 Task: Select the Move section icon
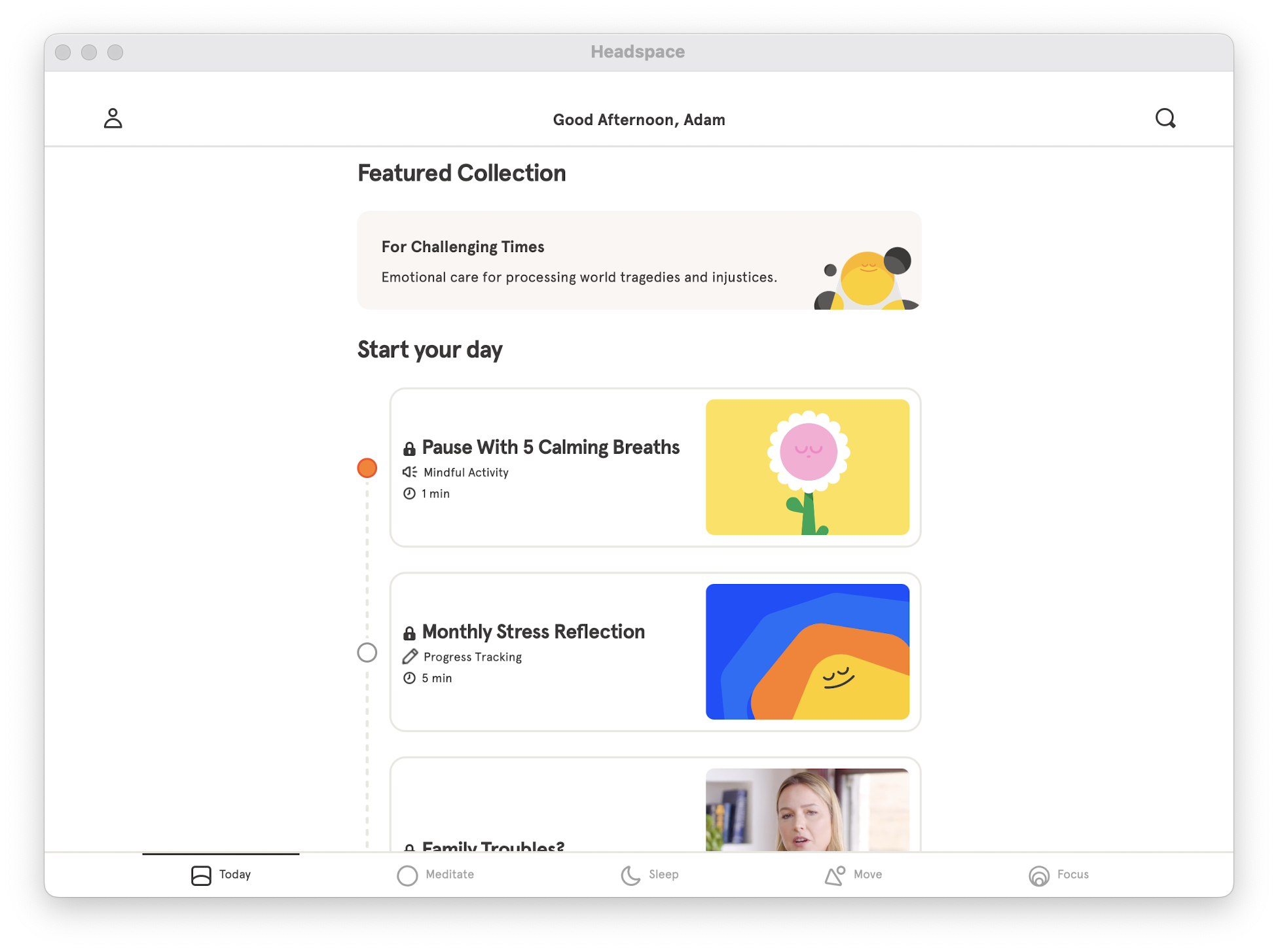pyautogui.click(x=832, y=874)
